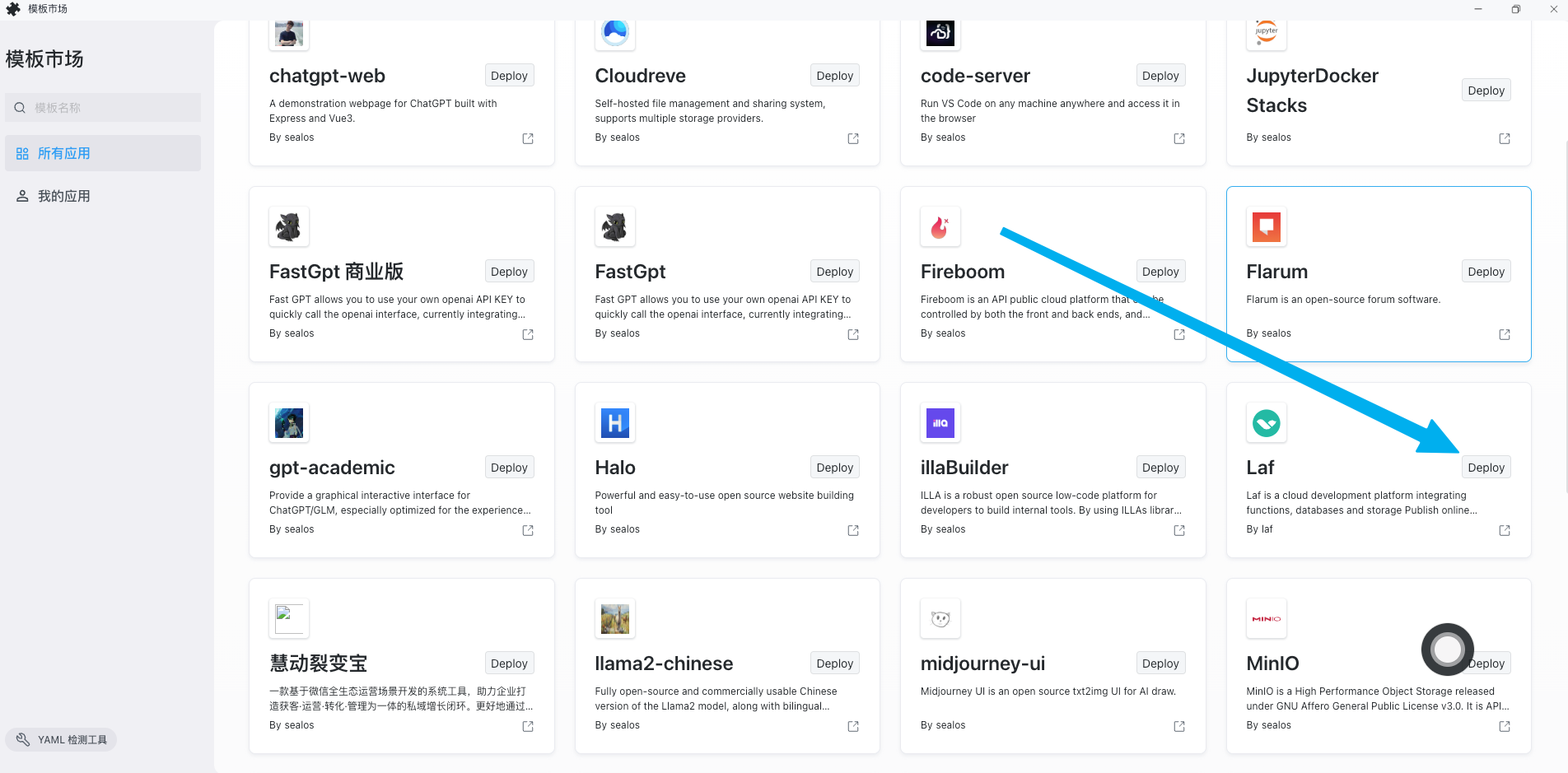The width and height of the screenshot is (1568, 773).
Task: Click the code-server application icon
Action: 940,34
